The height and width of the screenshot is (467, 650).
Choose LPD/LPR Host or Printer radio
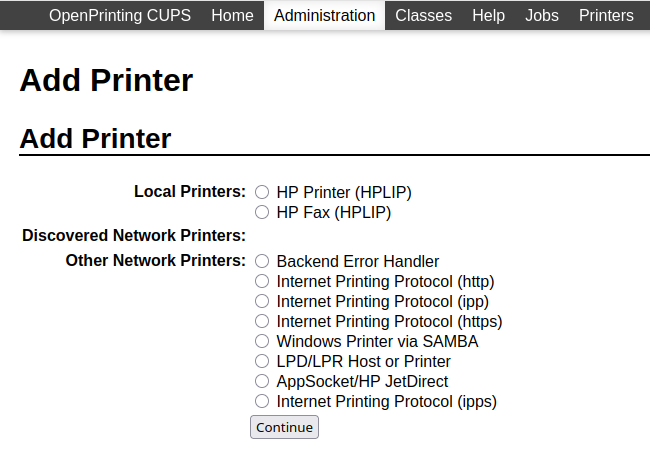(x=262, y=361)
